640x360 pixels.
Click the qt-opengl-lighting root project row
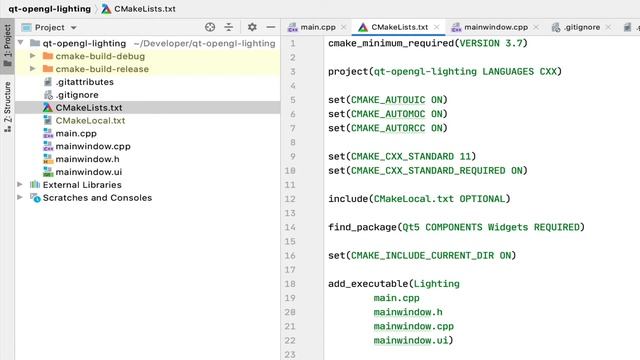click(147, 43)
